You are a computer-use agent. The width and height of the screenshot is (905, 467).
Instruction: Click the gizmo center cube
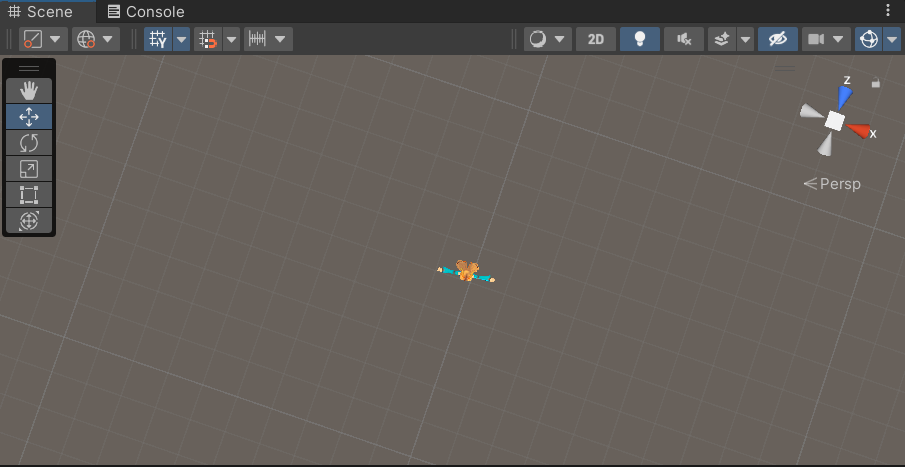point(834,120)
